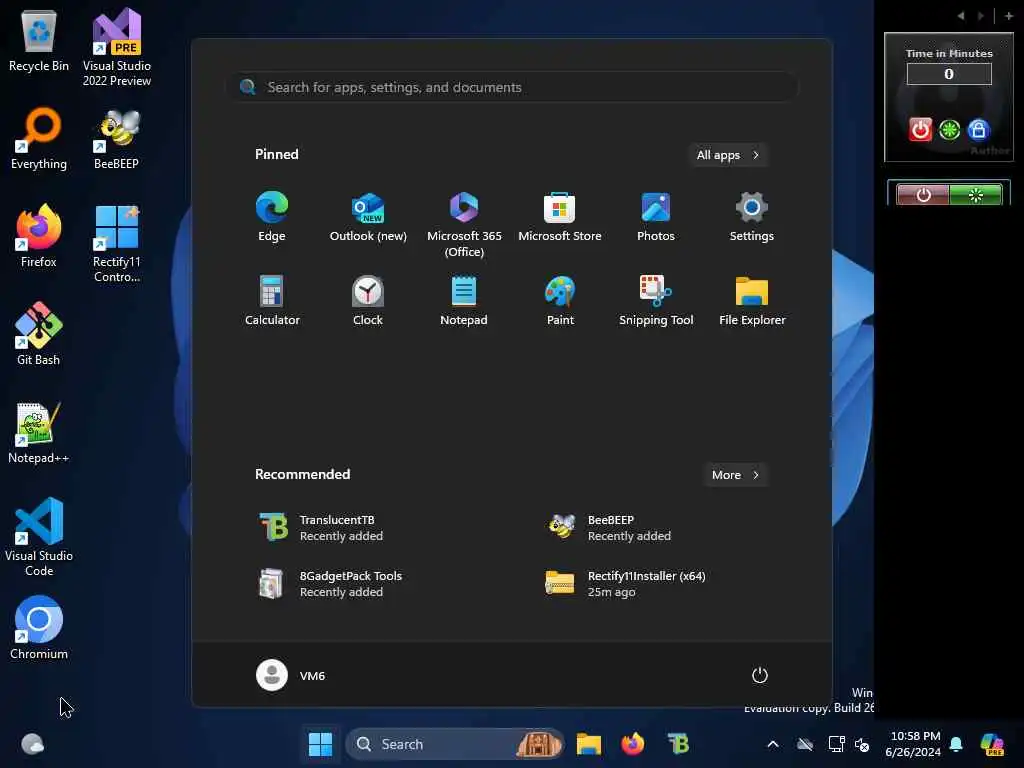Click network icon in system tray

coord(836,744)
